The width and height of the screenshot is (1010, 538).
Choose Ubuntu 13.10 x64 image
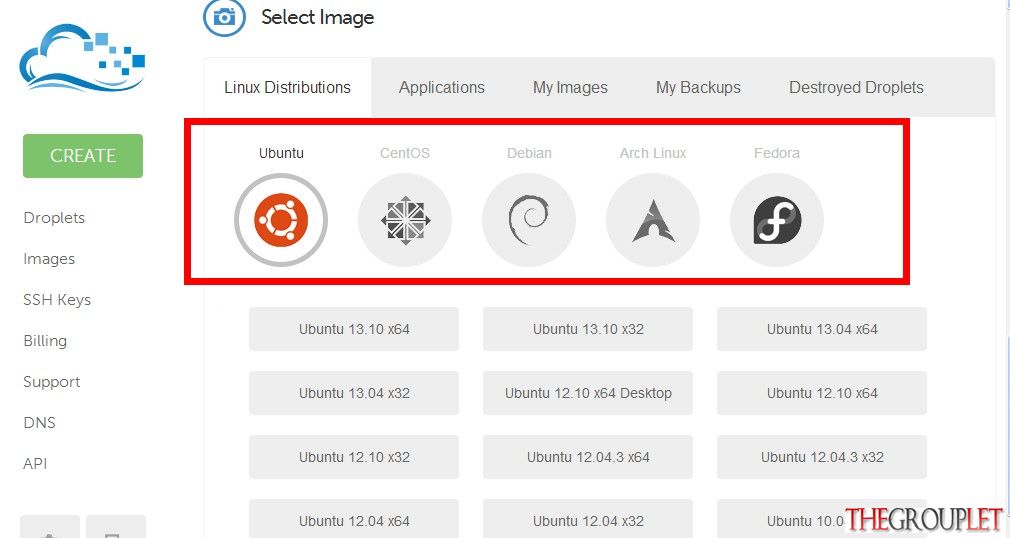354,329
